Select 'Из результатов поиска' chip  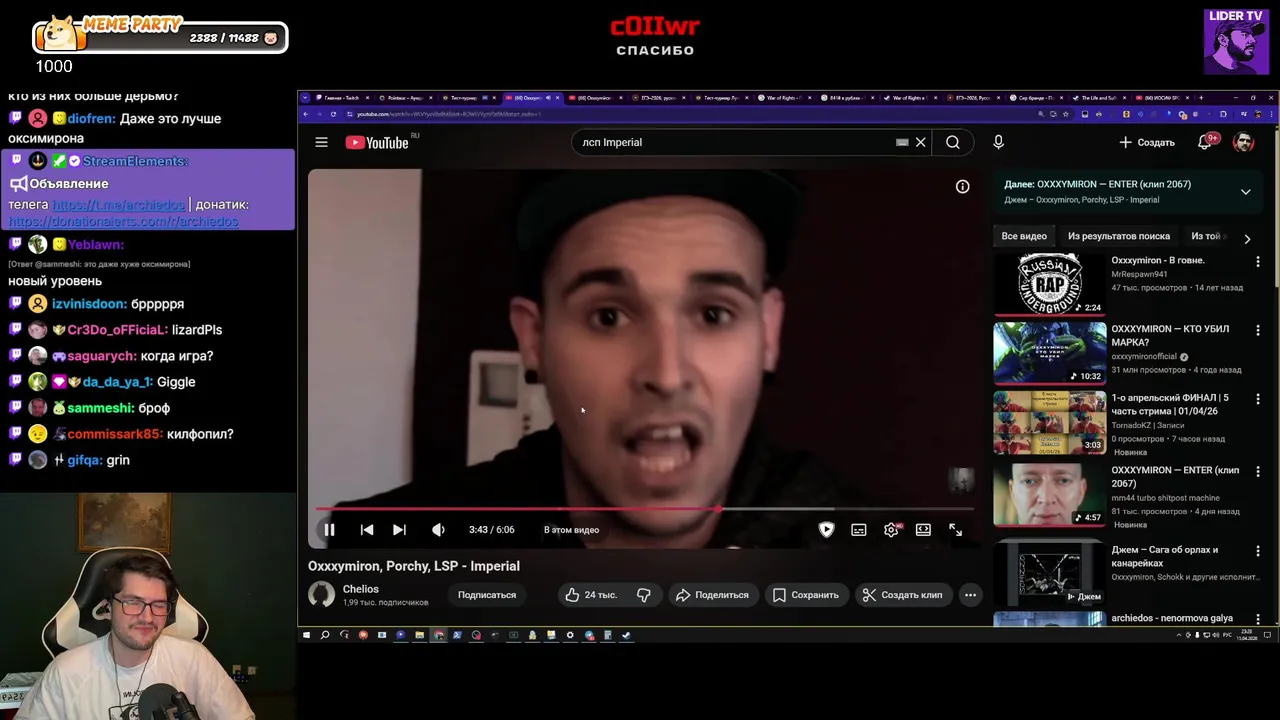point(1118,236)
